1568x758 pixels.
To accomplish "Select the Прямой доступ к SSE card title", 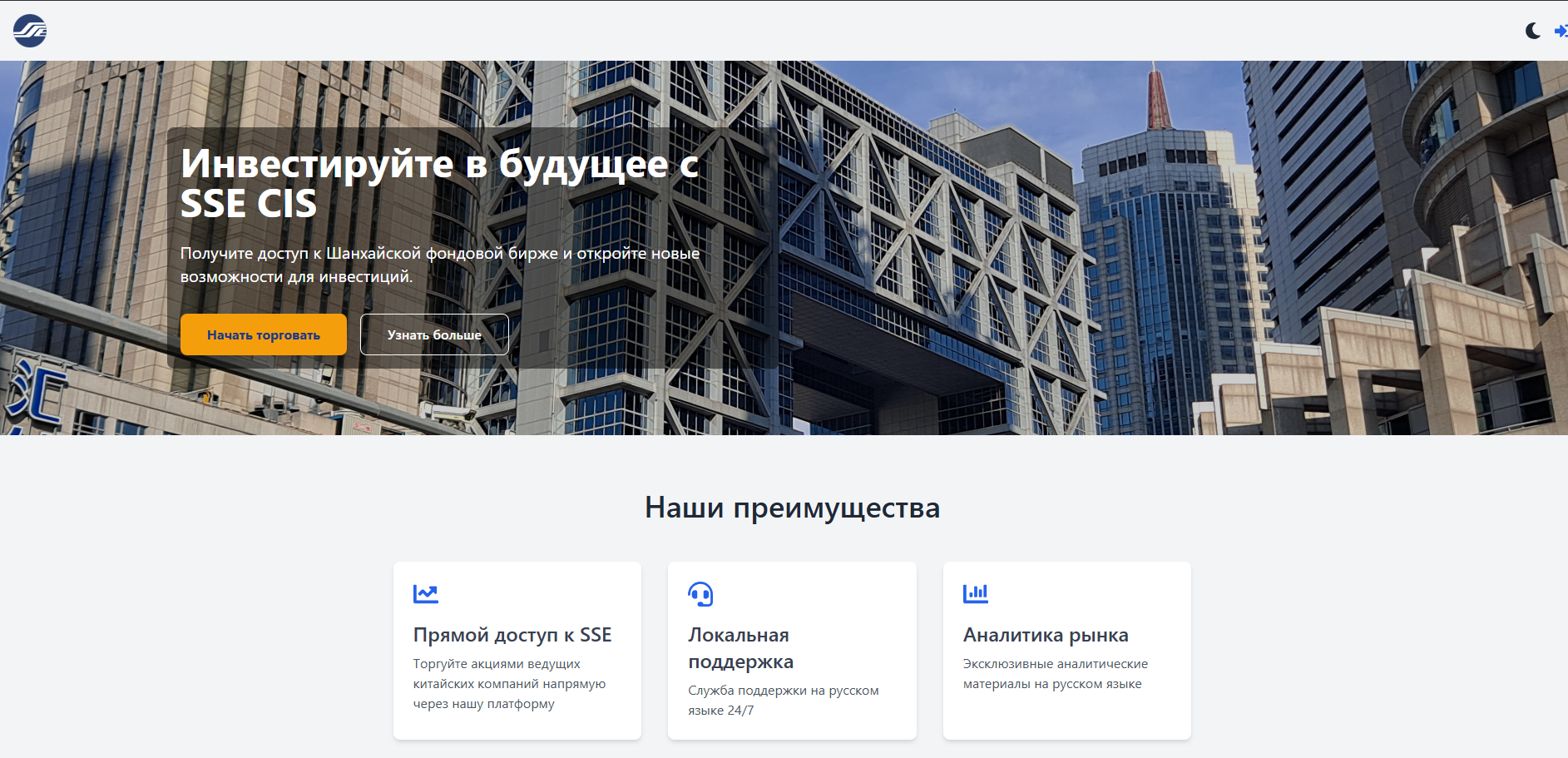I will (512, 635).
